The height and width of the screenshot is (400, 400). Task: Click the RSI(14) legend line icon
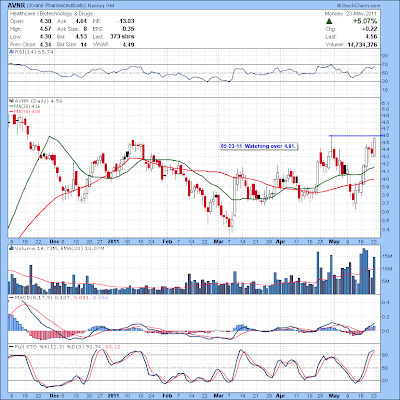11,52
